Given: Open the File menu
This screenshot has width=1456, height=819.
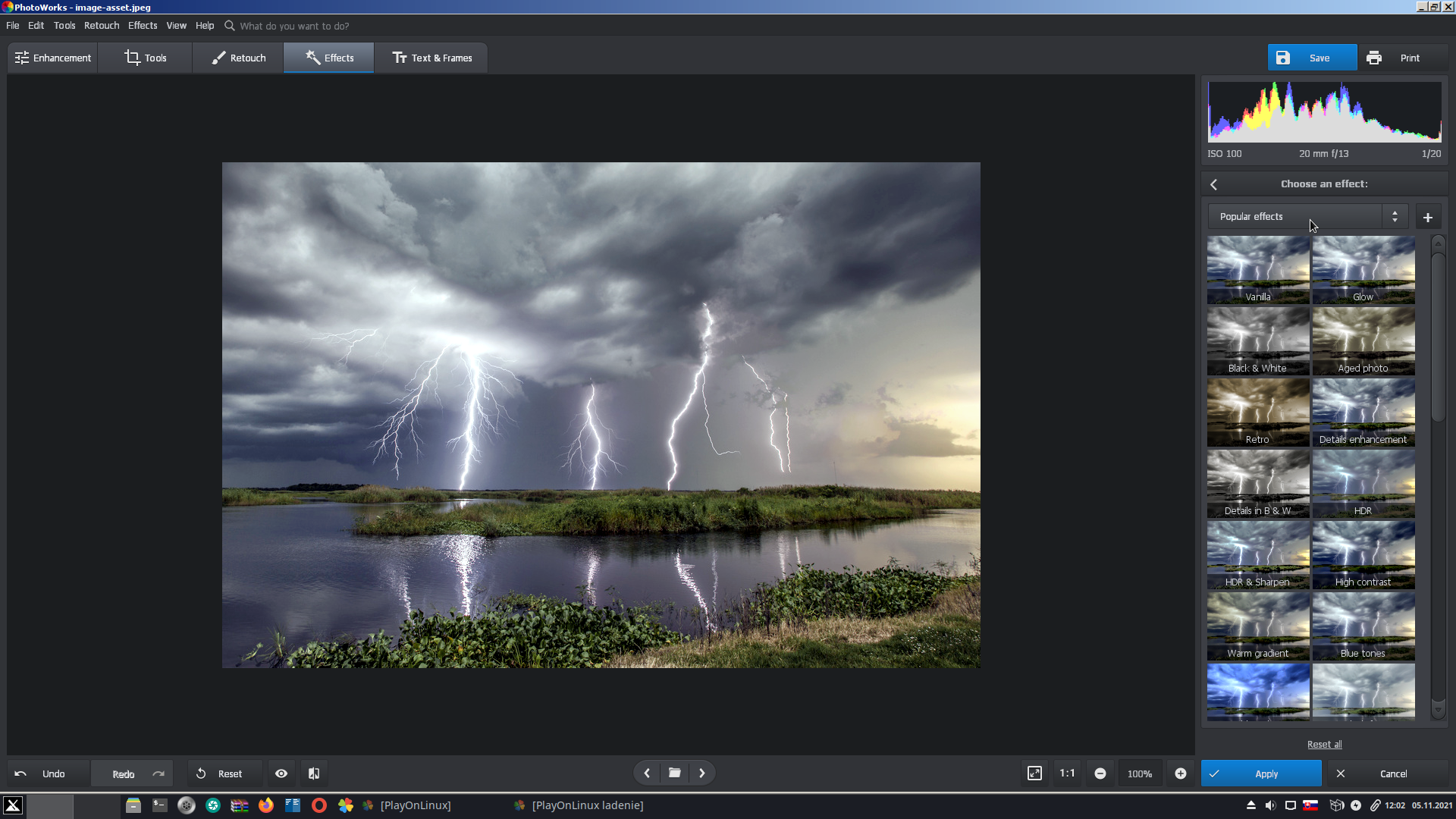Looking at the screenshot, I should [13, 26].
